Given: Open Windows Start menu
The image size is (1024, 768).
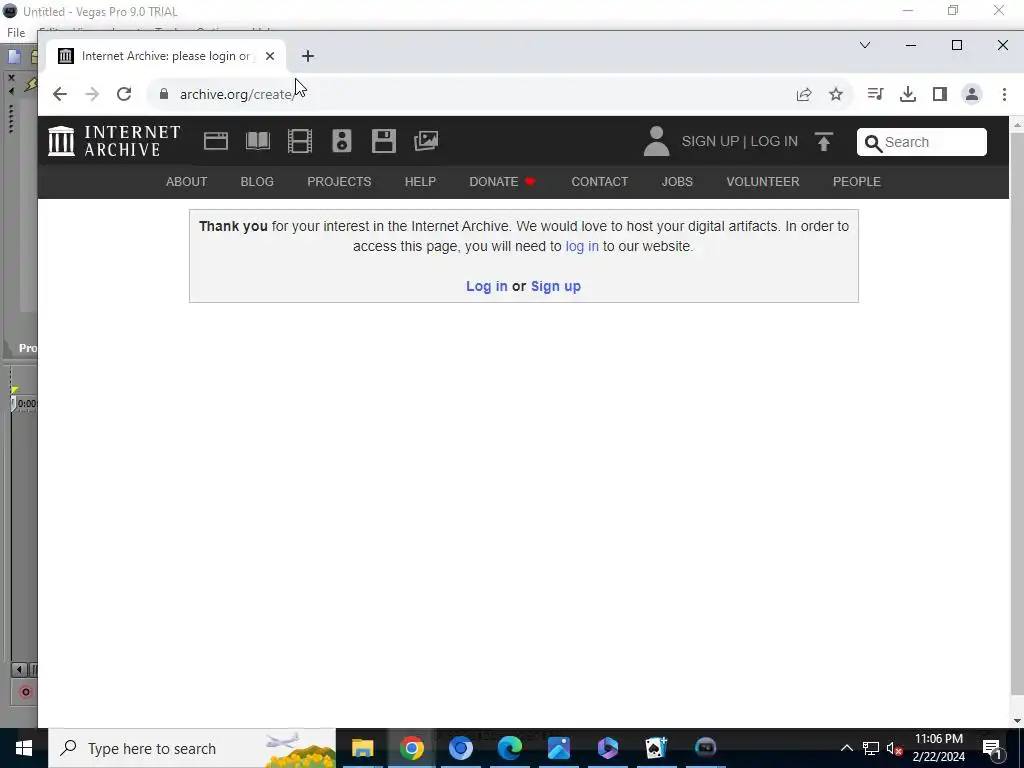Looking at the screenshot, I should [24, 748].
